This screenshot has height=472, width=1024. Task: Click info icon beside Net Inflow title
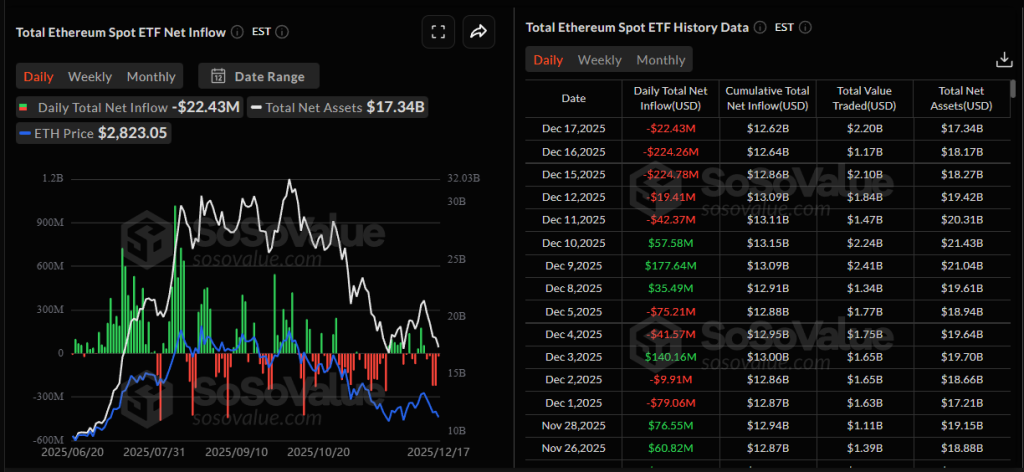point(237,32)
